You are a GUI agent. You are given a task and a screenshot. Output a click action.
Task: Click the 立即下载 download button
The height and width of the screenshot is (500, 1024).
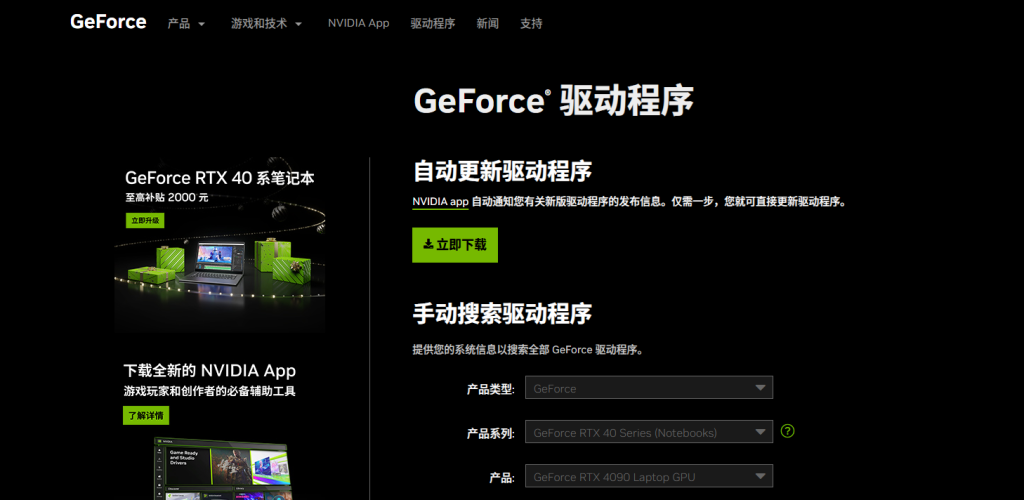coord(454,244)
